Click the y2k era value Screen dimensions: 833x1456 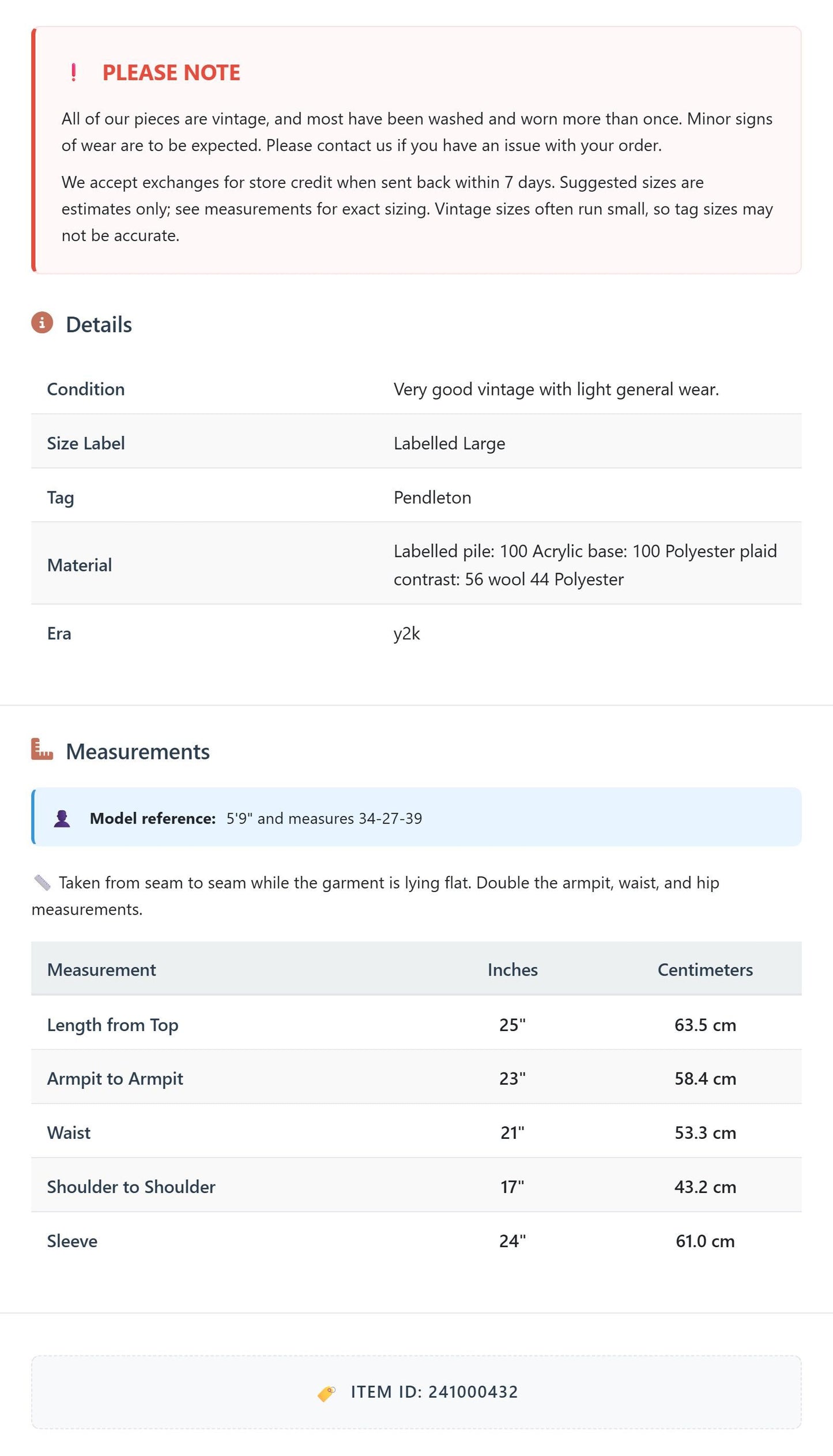(407, 634)
